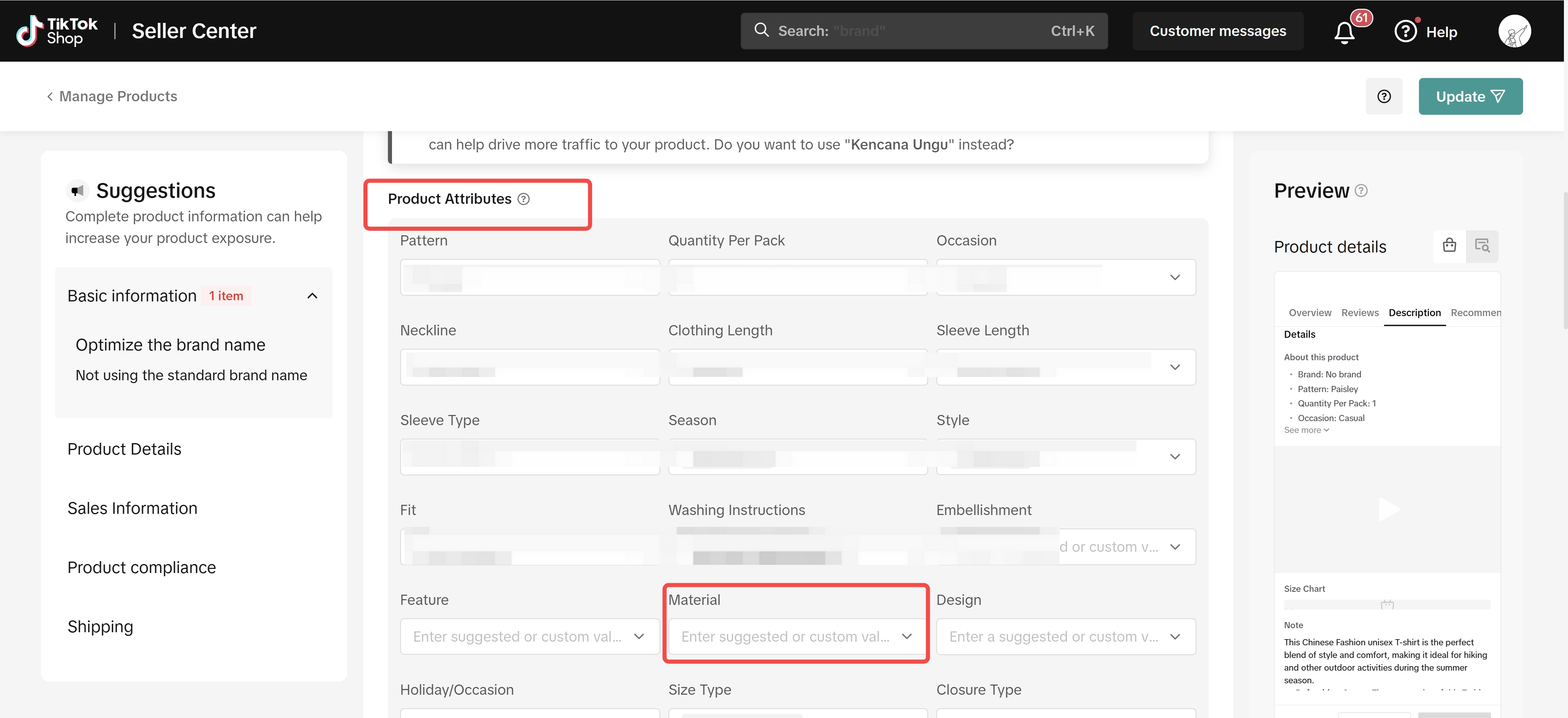Click the Help question mark icon

[x=1405, y=32]
